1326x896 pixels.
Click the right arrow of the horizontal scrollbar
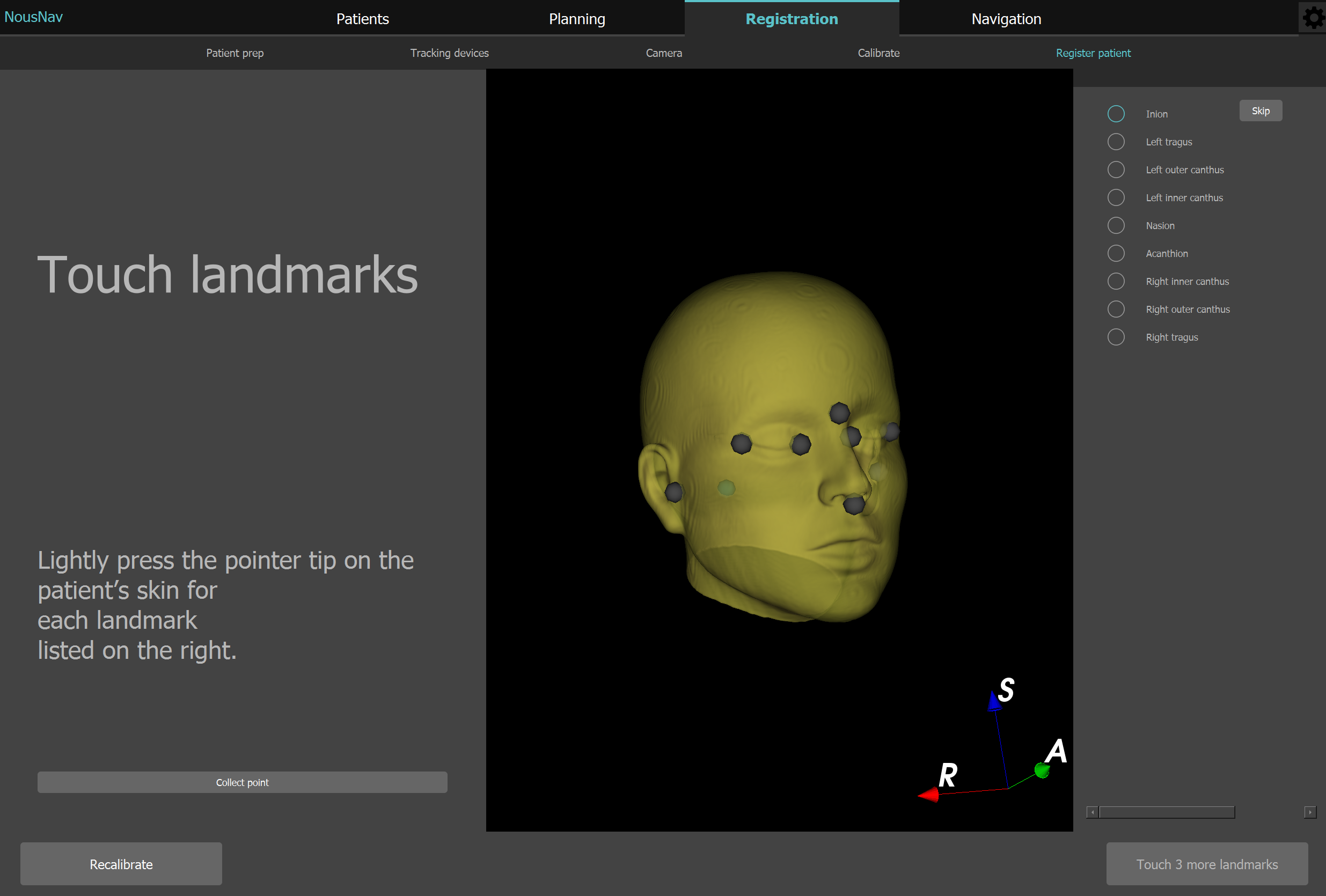point(1310,812)
